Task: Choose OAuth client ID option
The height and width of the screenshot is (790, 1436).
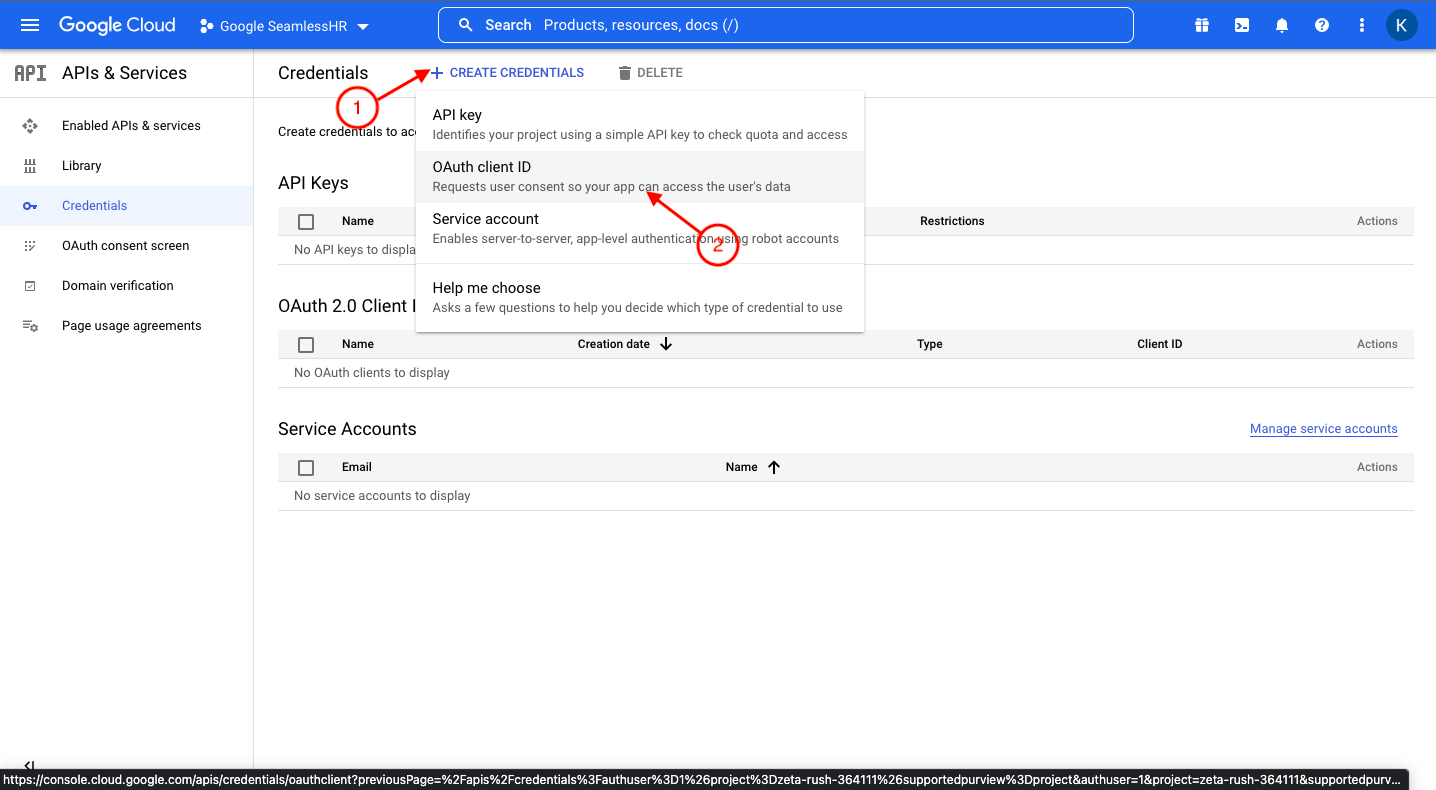Action: tap(640, 177)
